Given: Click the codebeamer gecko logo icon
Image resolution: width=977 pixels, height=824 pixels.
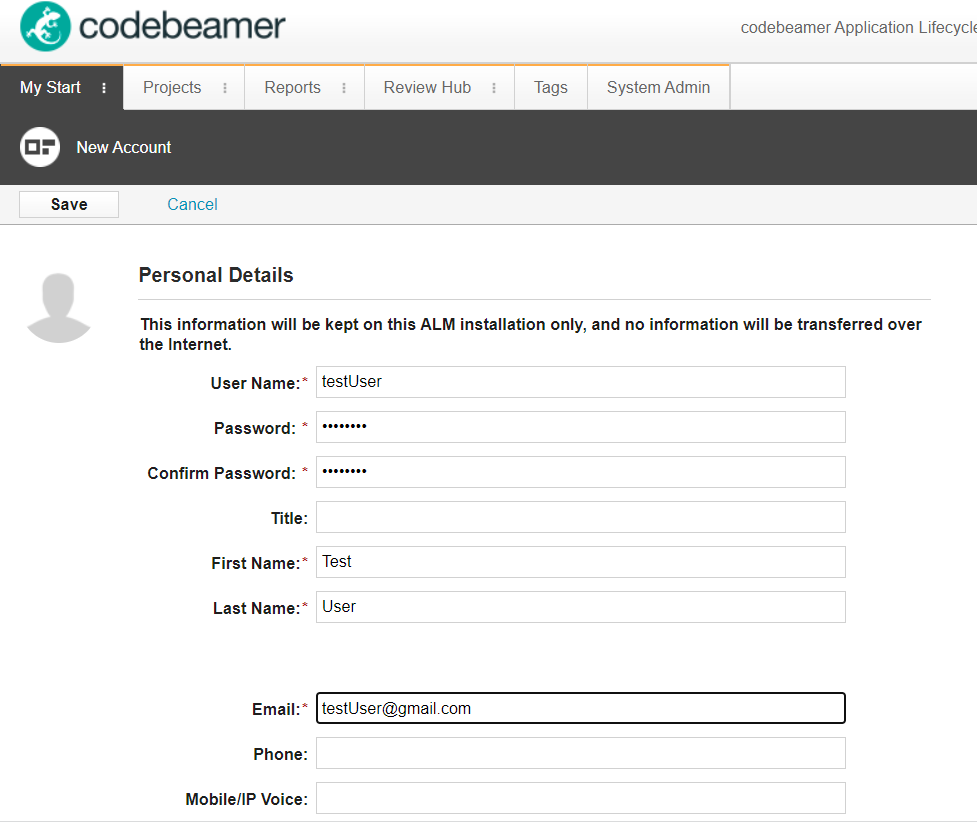Looking at the screenshot, I should (45, 27).
